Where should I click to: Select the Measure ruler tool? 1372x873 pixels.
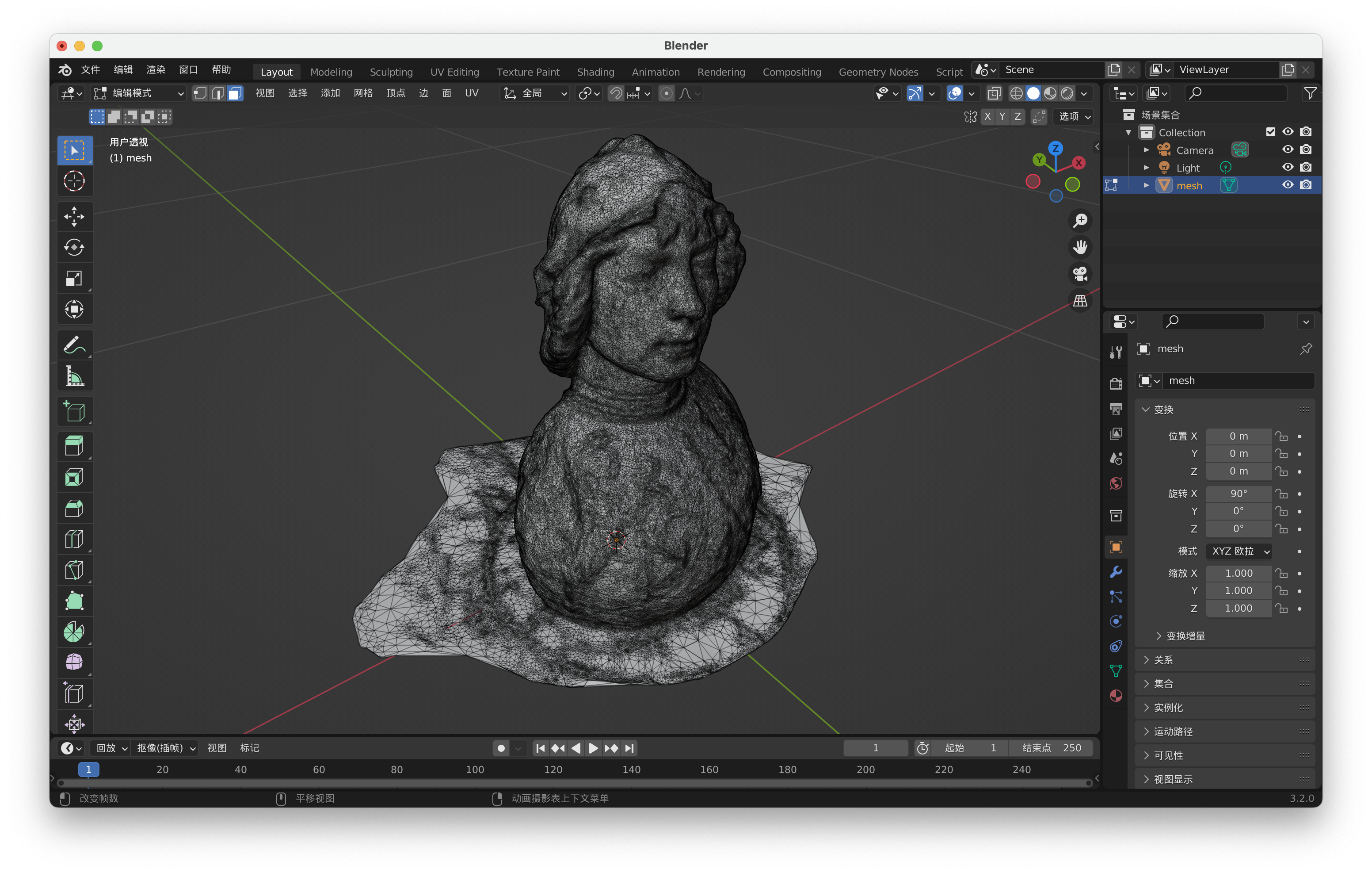(74, 376)
